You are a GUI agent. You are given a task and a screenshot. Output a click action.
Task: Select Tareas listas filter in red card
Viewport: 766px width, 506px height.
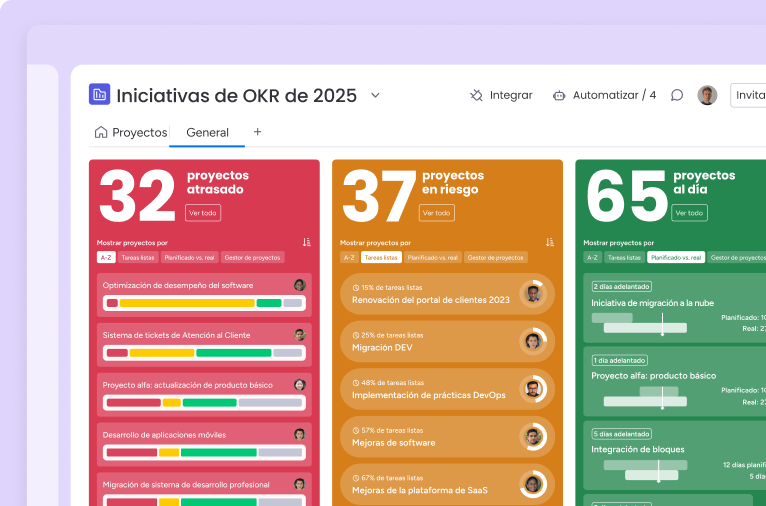tap(138, 257)
